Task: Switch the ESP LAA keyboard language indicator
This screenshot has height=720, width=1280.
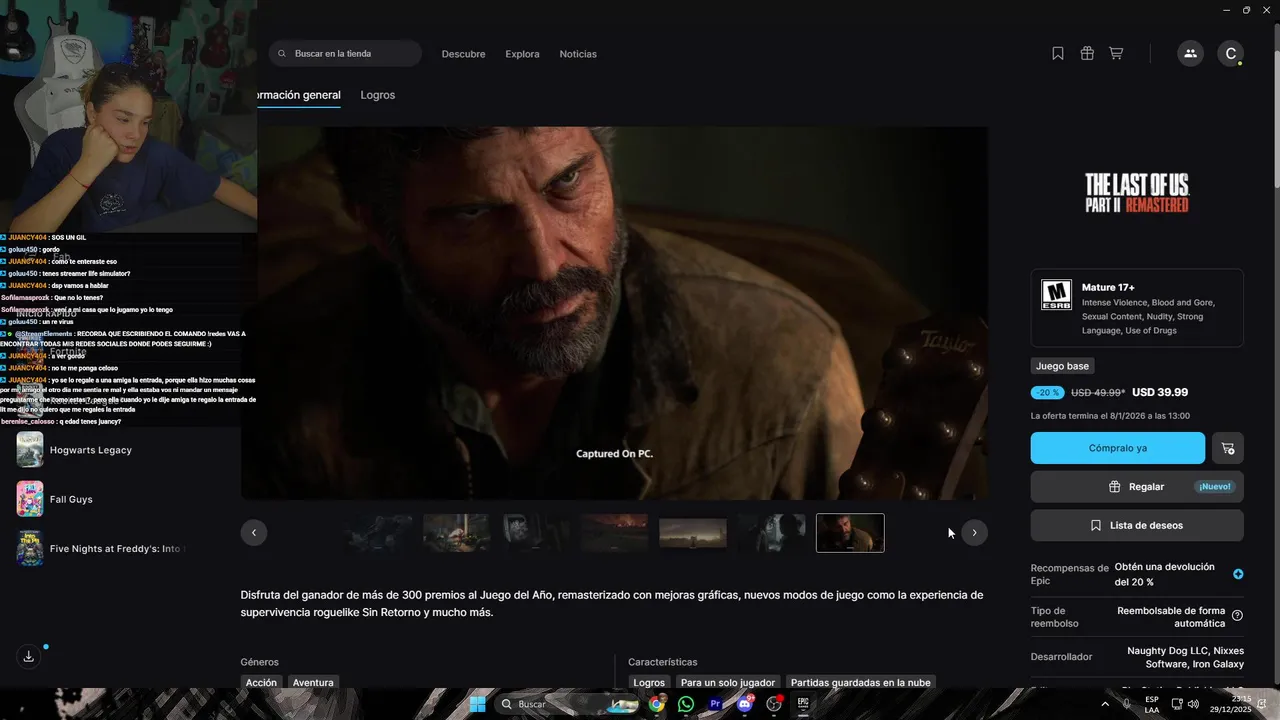Action: point(1152,704)
